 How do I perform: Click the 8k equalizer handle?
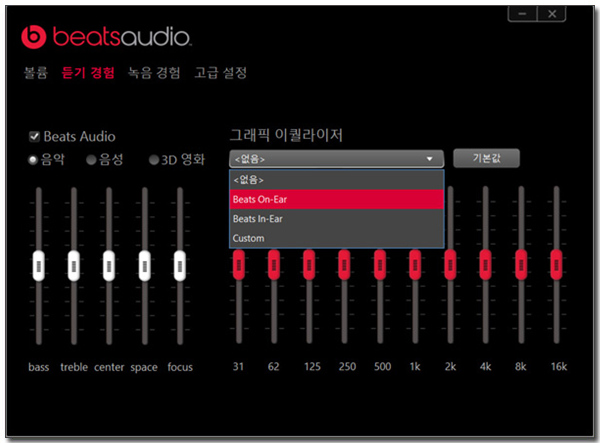521,264
